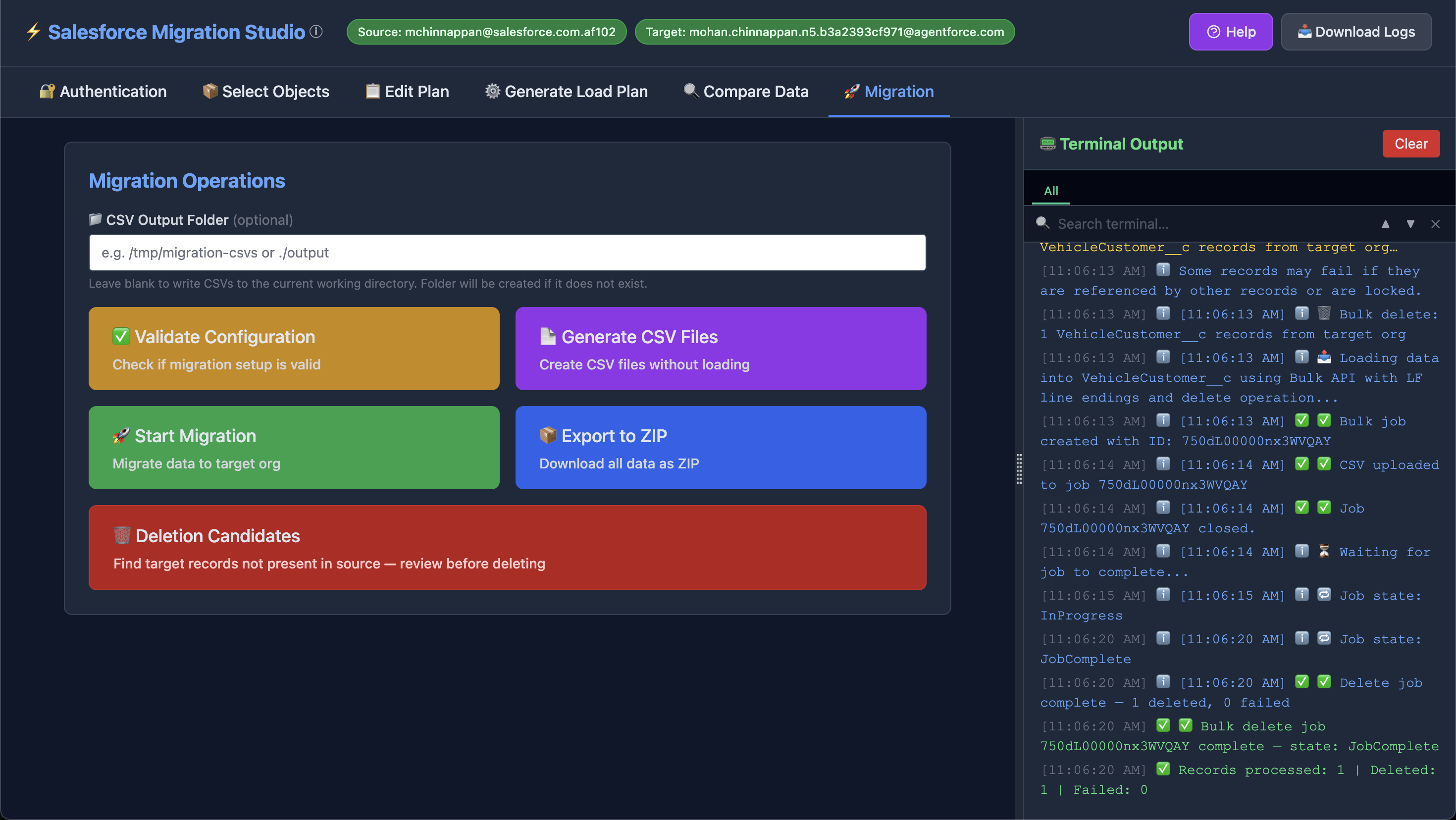Viewport: 1456px width, 820px height.
Task: Select the All filter tab in terminal
Action: (x=1051, y=191)
